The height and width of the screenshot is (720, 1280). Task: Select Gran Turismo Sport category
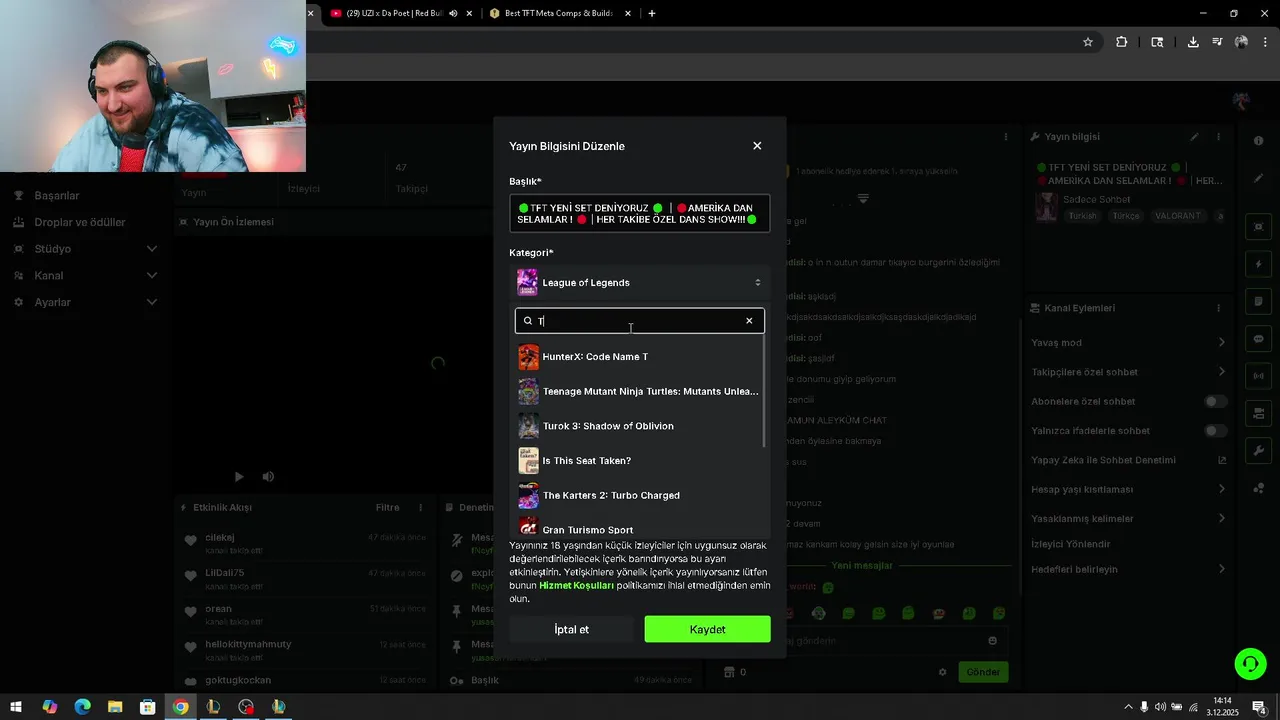tap(639, 528)
